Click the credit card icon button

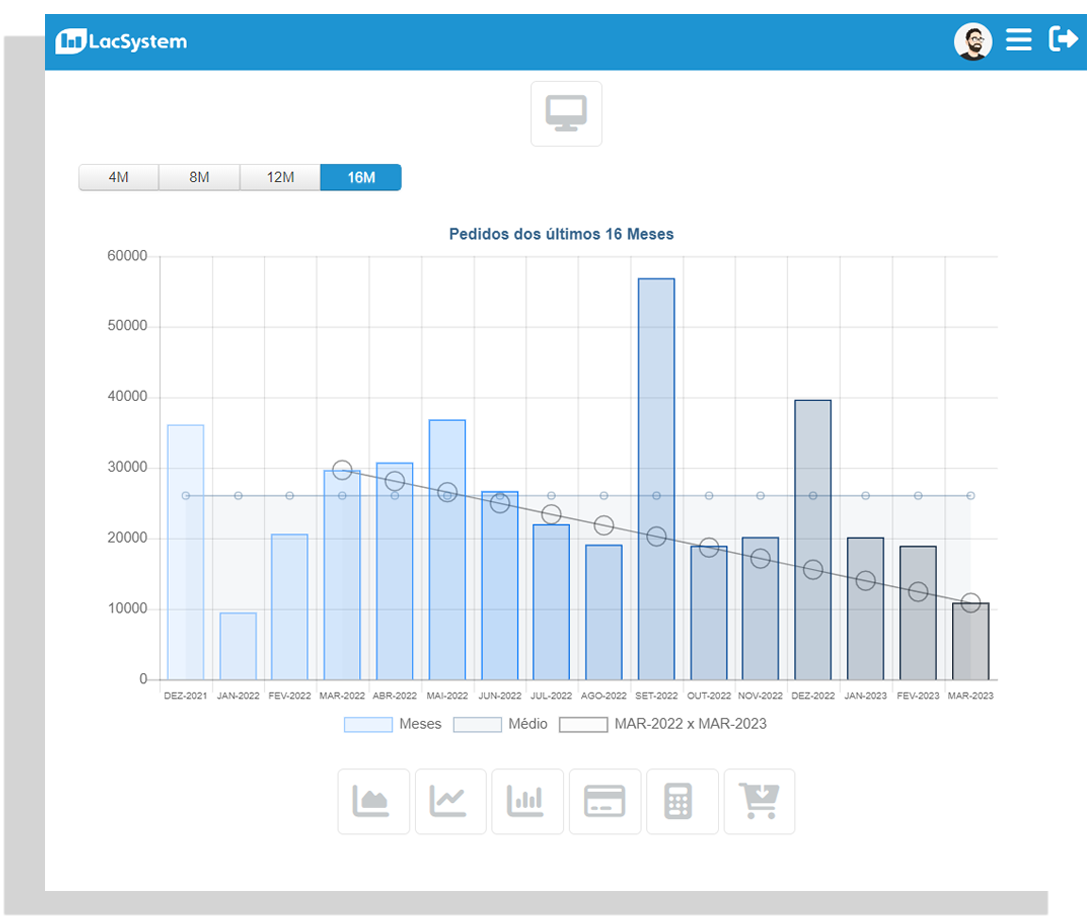click(x=604, y=801)
